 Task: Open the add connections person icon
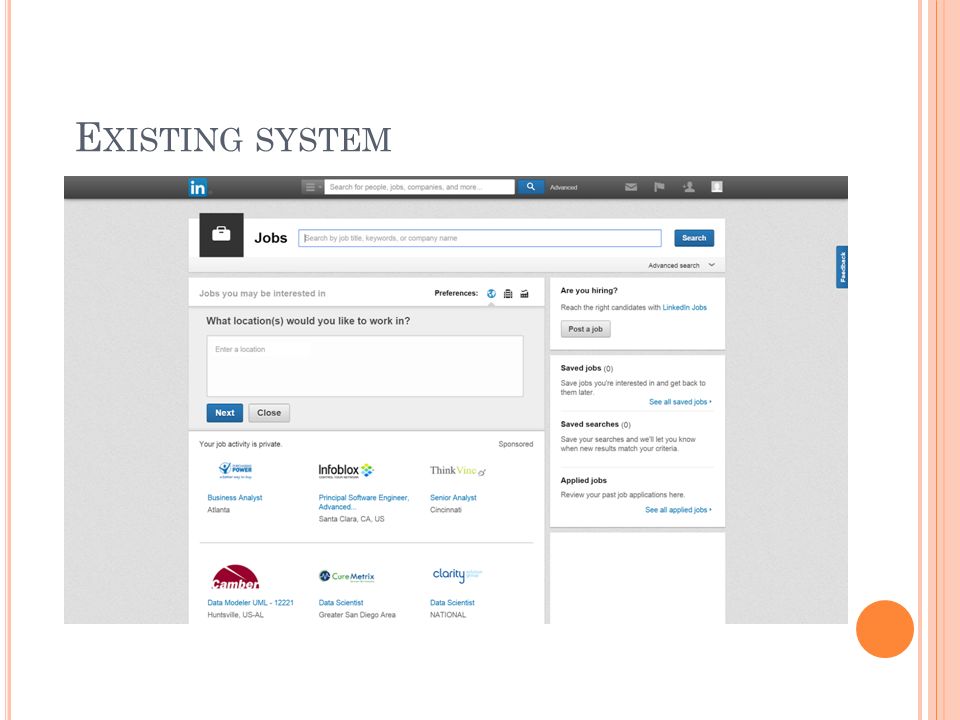689,187
